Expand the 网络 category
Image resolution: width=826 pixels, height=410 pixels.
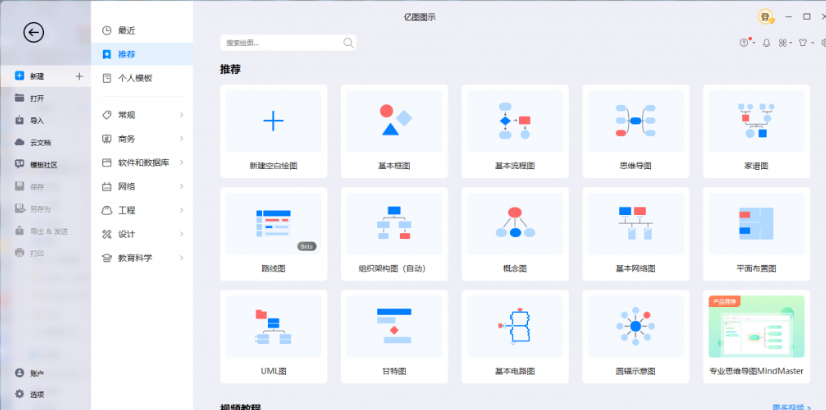point(142,186)
